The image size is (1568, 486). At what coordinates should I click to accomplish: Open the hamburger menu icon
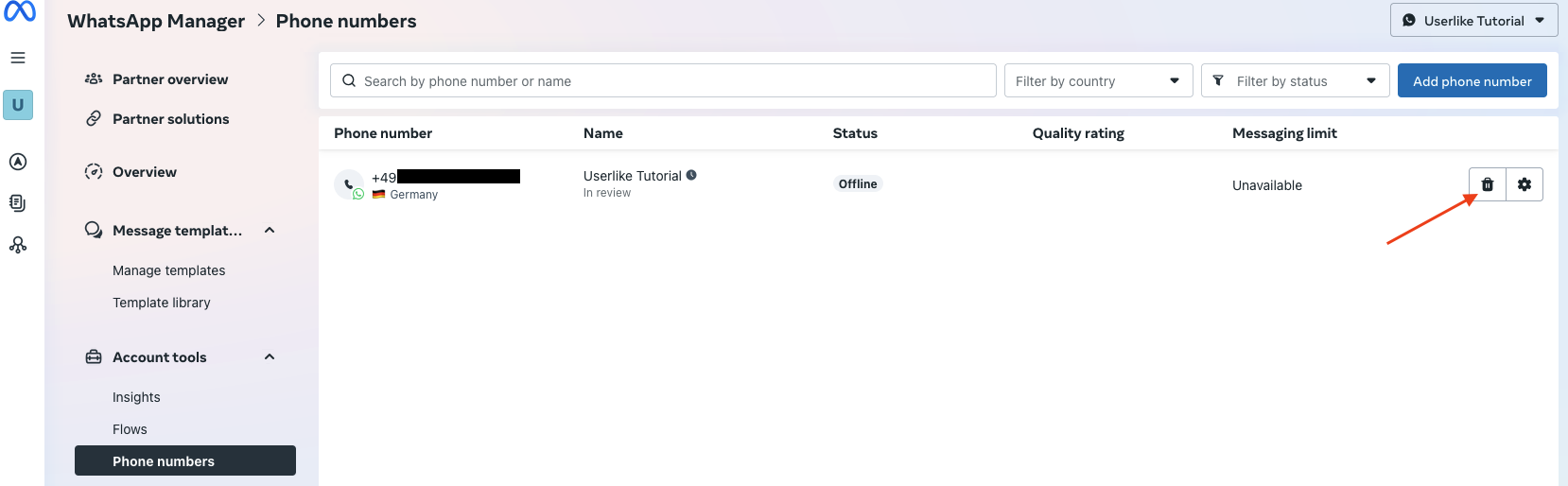click(x=18, y=58)
